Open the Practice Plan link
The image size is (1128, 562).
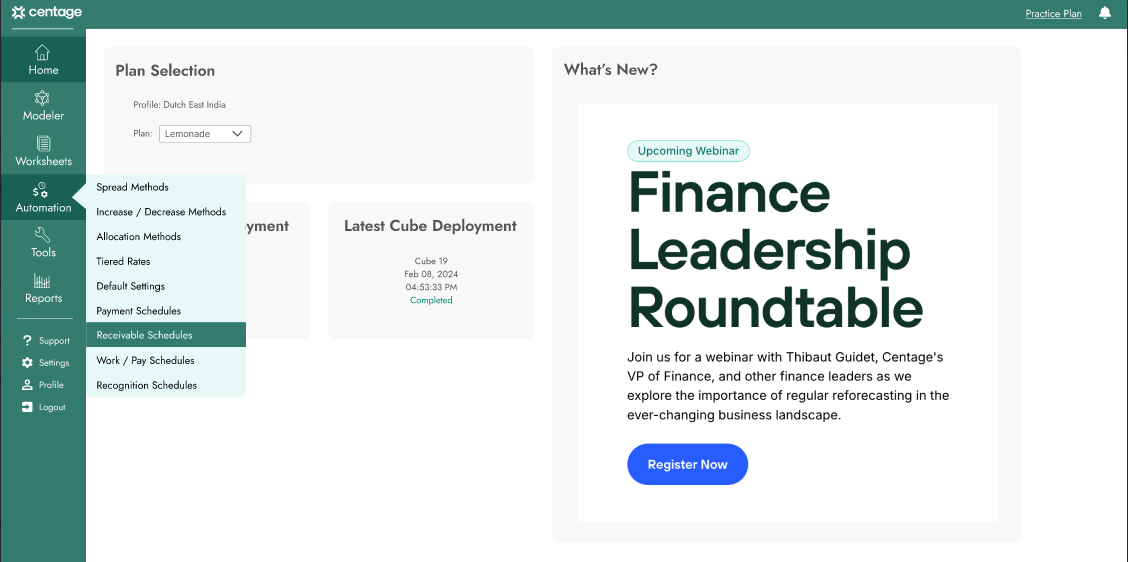click(x=1053, y=14)
